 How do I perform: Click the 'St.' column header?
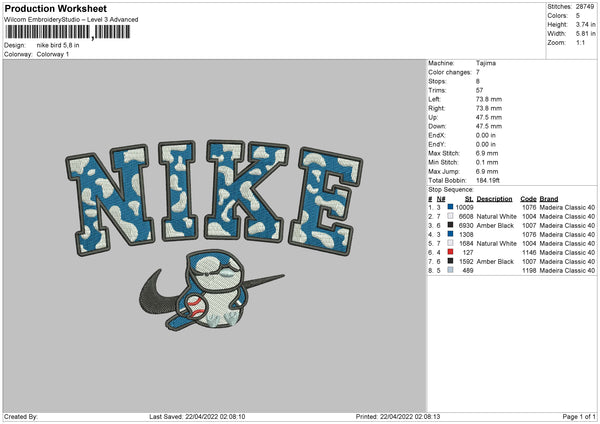[469, 199]
